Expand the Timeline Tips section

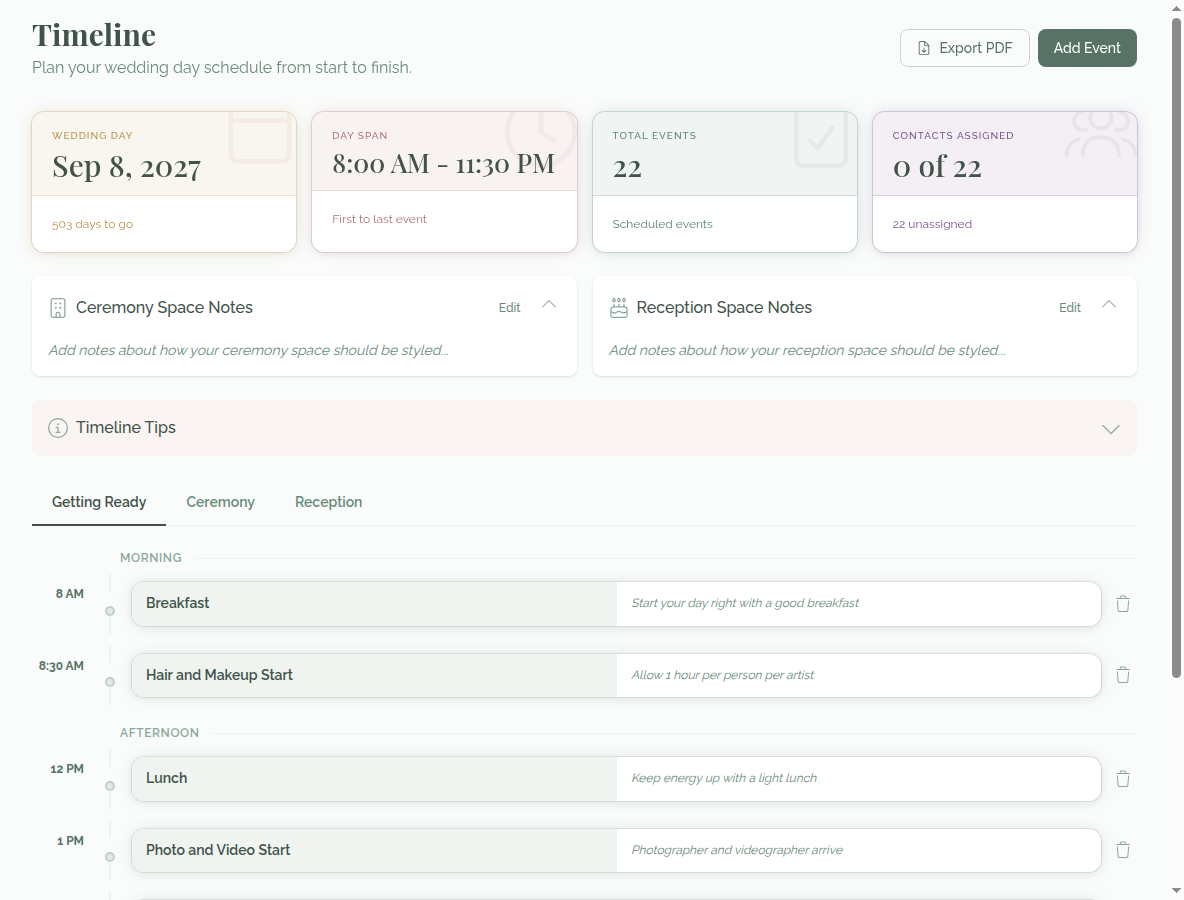pos(1110,429)
